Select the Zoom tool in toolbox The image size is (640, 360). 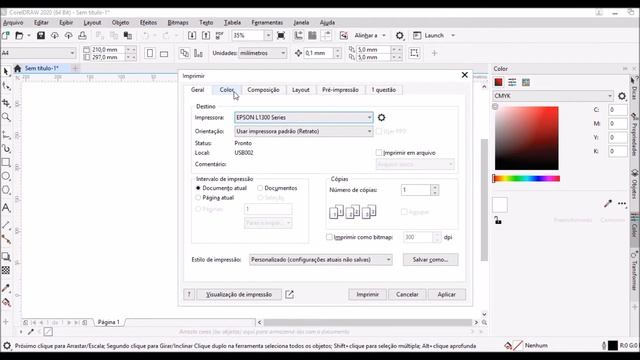(6, 118)
